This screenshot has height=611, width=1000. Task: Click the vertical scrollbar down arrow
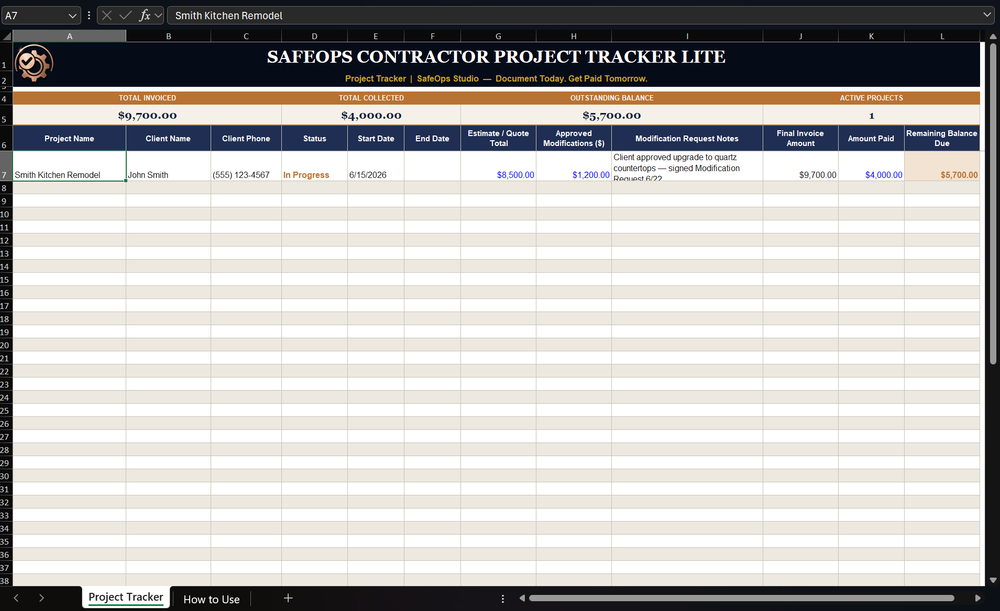[x=992, y=580]
